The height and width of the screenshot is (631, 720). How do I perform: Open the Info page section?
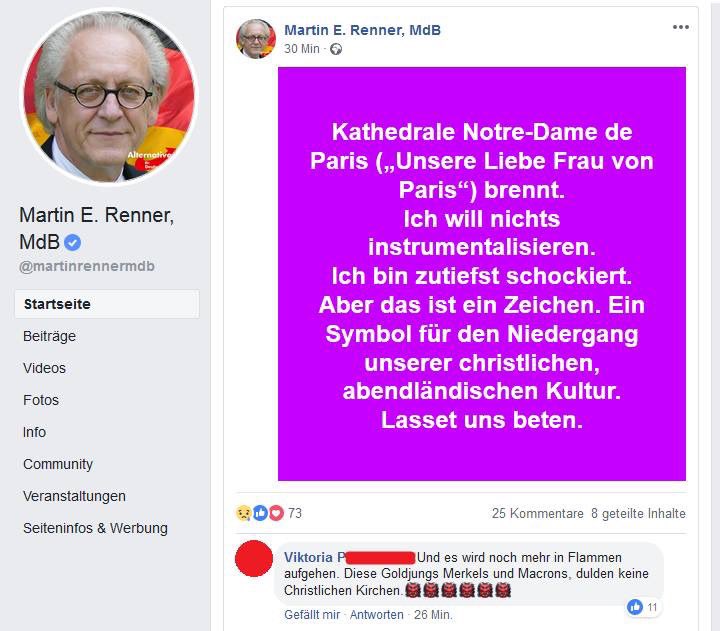point(34,432)
